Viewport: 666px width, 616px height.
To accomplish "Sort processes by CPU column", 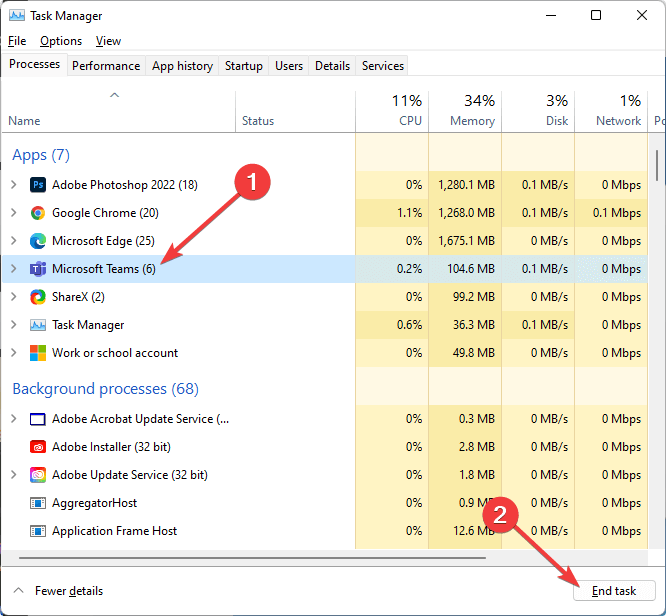I will (392, 111).
